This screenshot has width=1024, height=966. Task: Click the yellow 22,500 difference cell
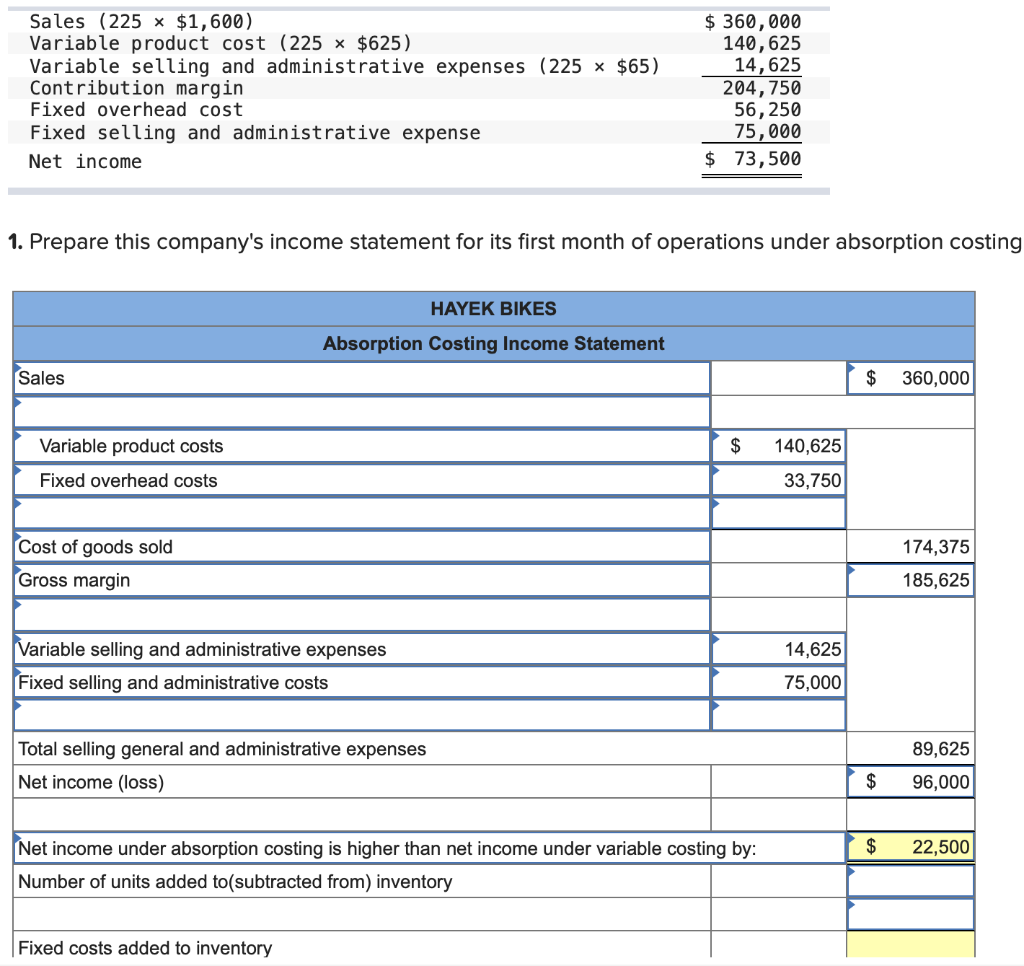point(910,848)
